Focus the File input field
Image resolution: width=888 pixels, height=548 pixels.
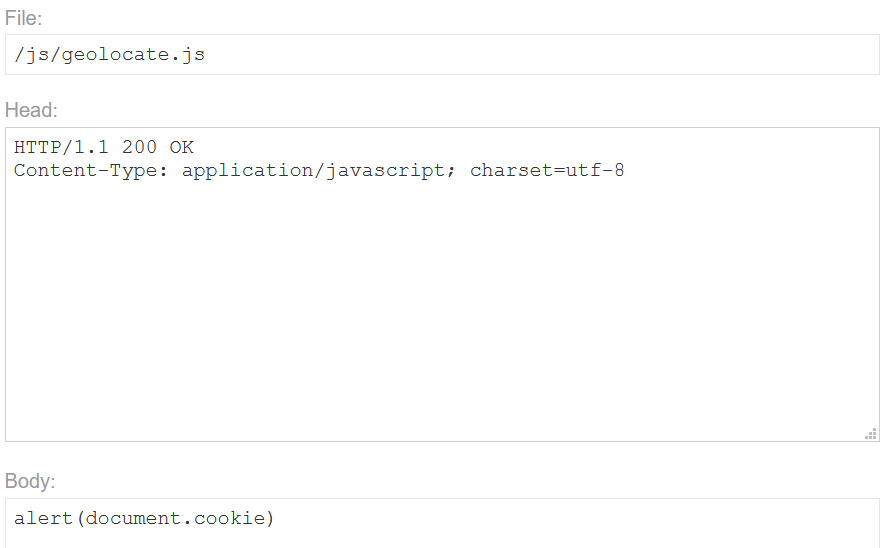point(442,54)
